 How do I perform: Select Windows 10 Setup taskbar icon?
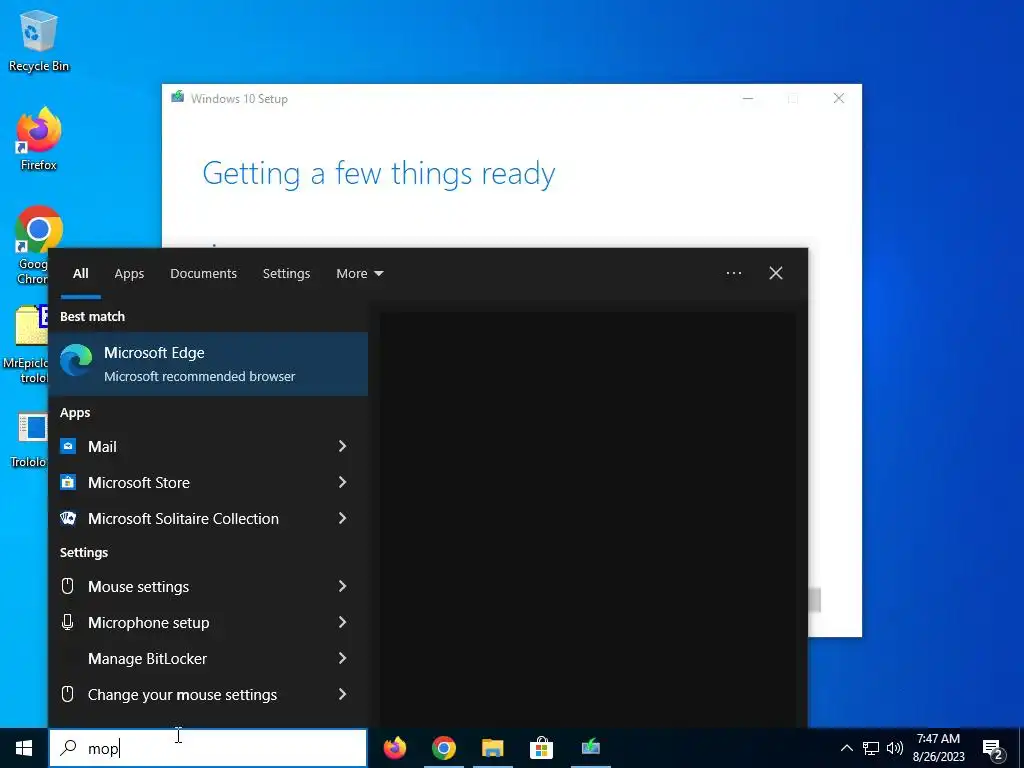[x=590, y=748]
